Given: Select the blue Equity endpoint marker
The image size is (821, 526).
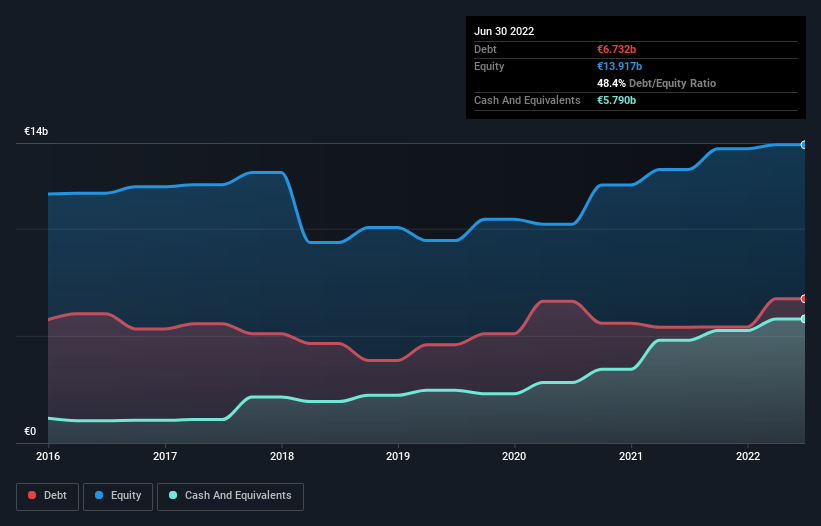Looking at the screenshot, I should (804, 145).
